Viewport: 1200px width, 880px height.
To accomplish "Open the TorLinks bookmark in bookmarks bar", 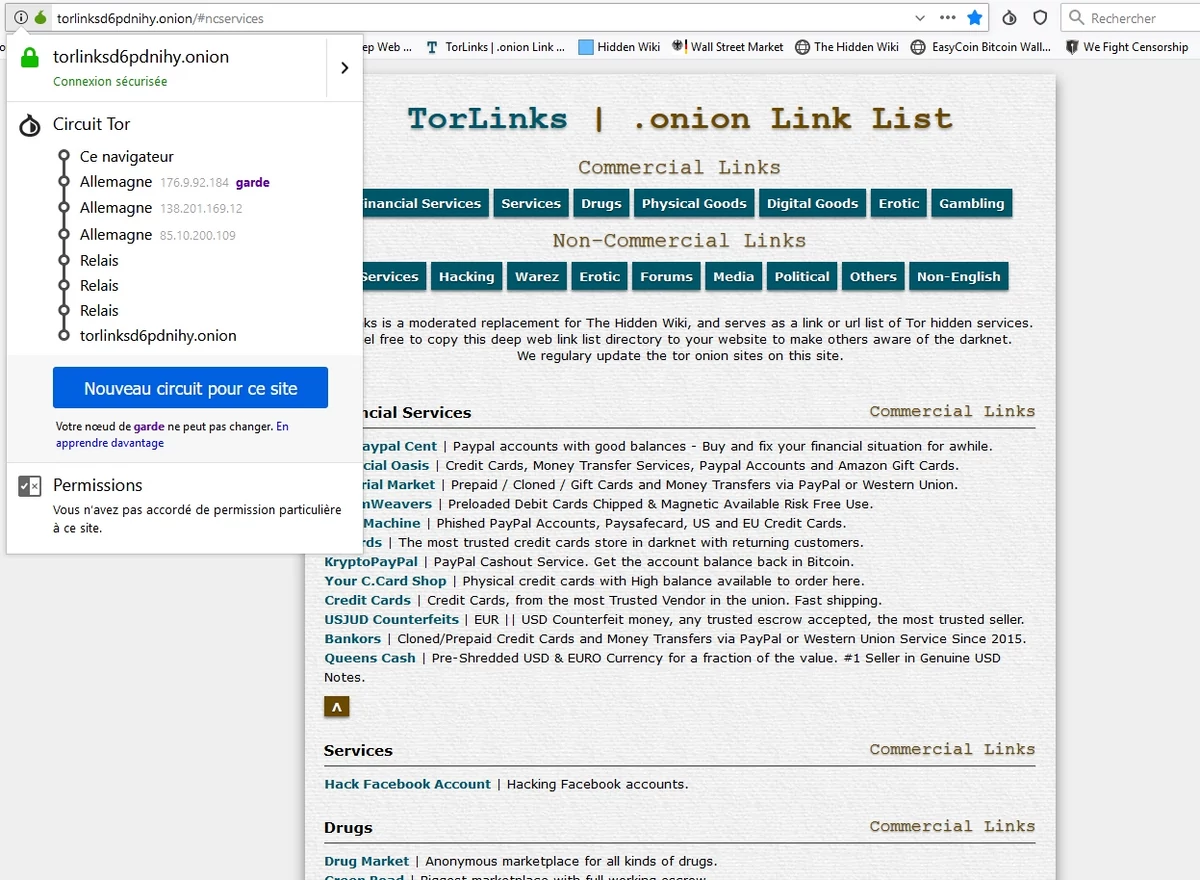I will point(496,47).
